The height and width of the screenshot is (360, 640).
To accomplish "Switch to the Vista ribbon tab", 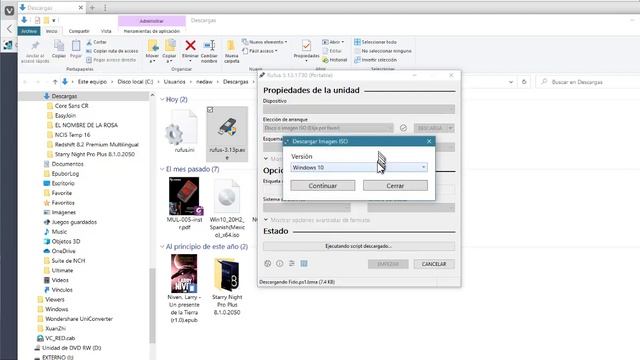I will [106, 31].
